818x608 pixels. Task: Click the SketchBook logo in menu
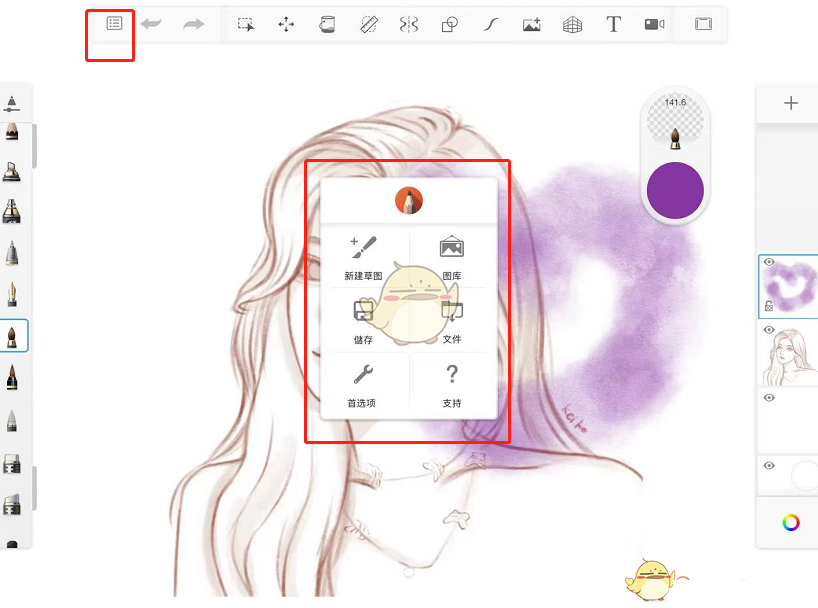click(408, 201)
